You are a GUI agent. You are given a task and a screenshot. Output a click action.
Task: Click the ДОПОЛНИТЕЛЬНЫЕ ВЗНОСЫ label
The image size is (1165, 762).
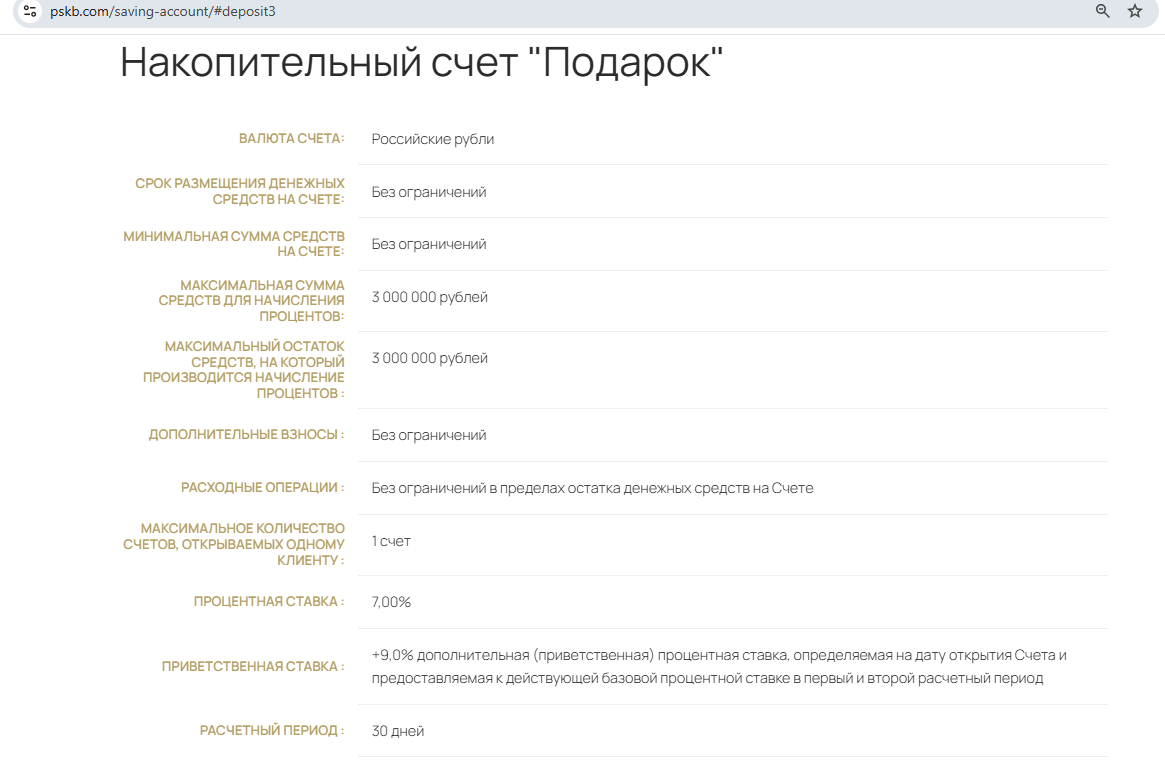246,434
